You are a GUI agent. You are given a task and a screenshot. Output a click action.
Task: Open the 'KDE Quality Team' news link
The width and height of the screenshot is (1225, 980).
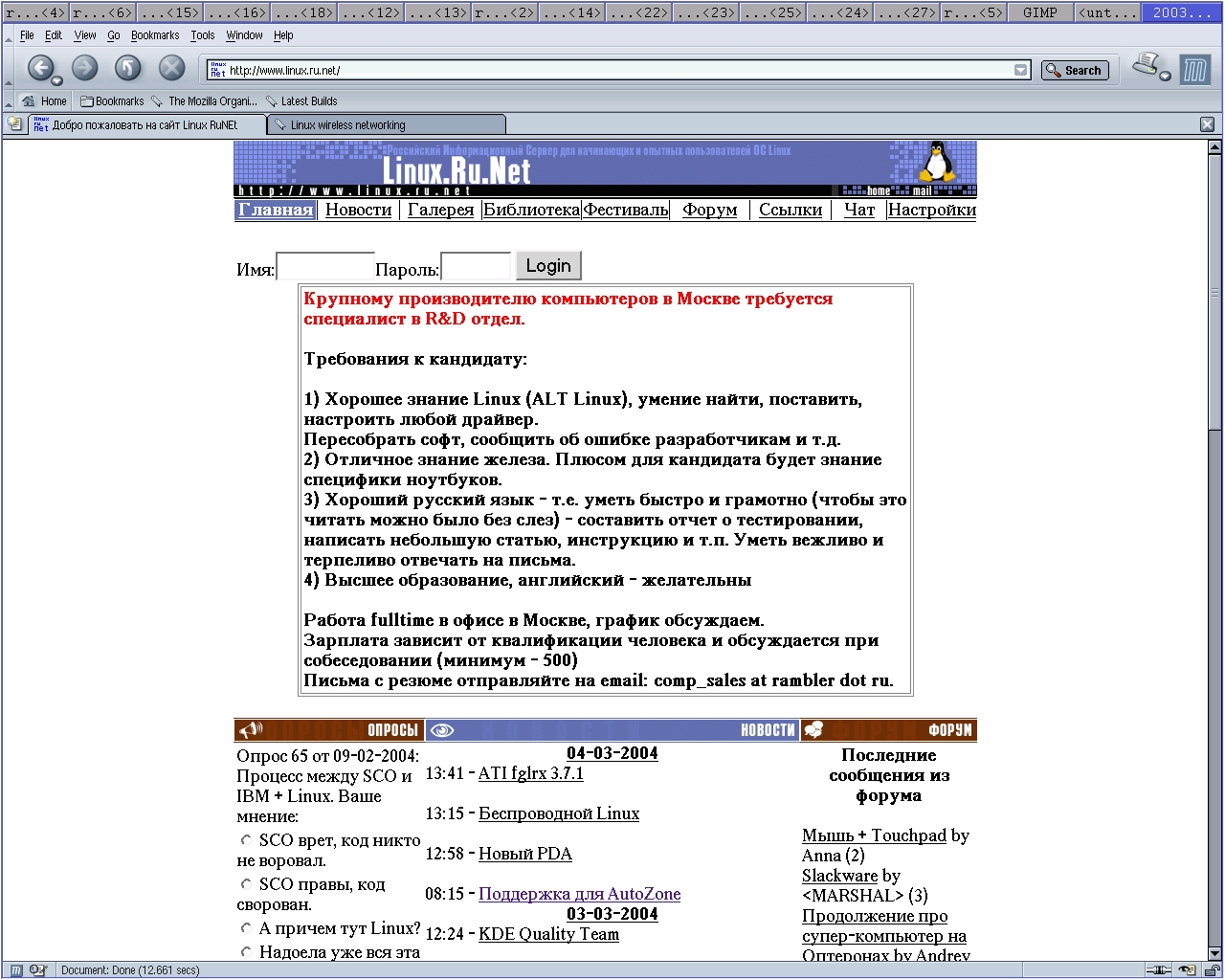tap(549, 934)
